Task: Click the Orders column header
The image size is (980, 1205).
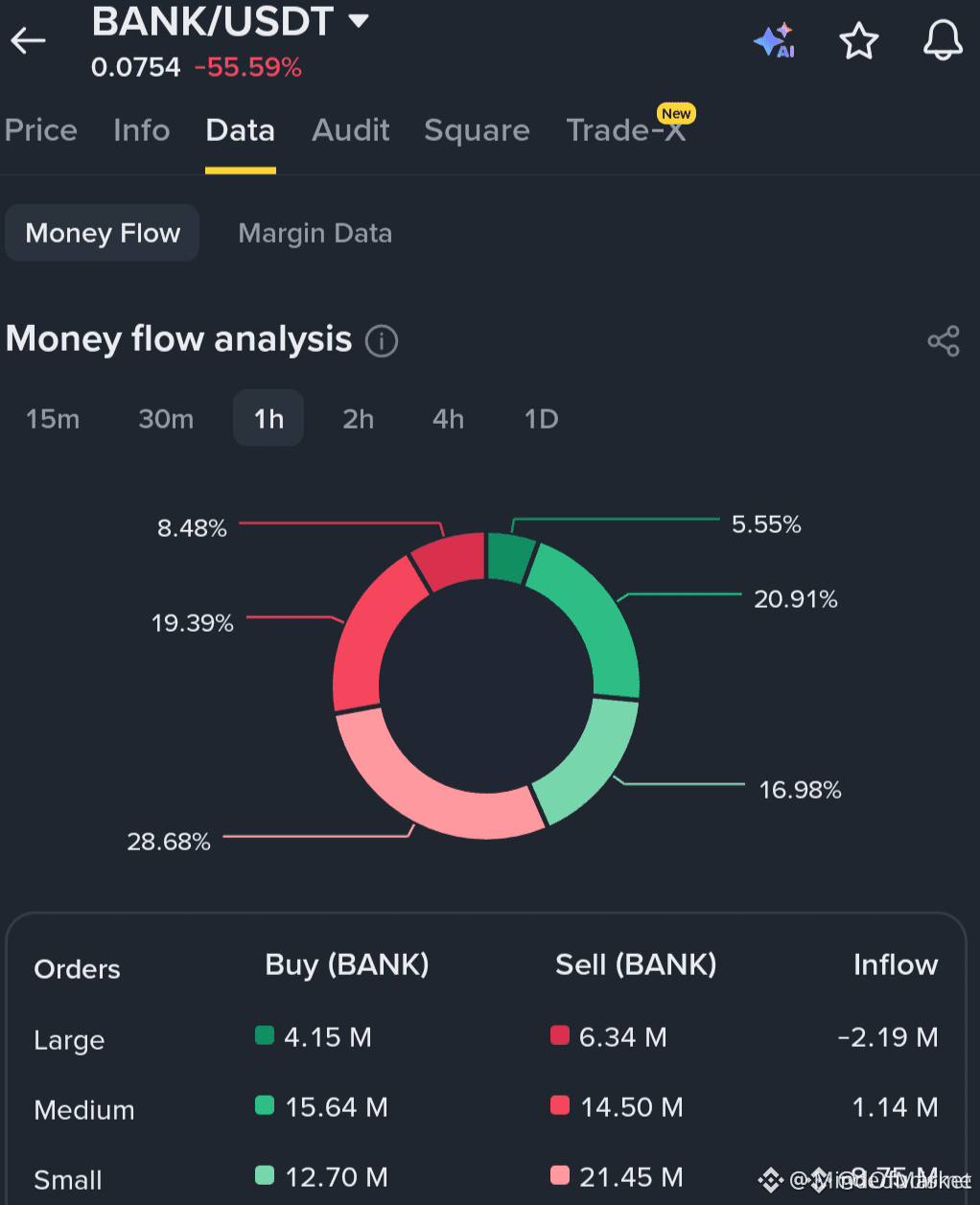Action: (77, 969)
